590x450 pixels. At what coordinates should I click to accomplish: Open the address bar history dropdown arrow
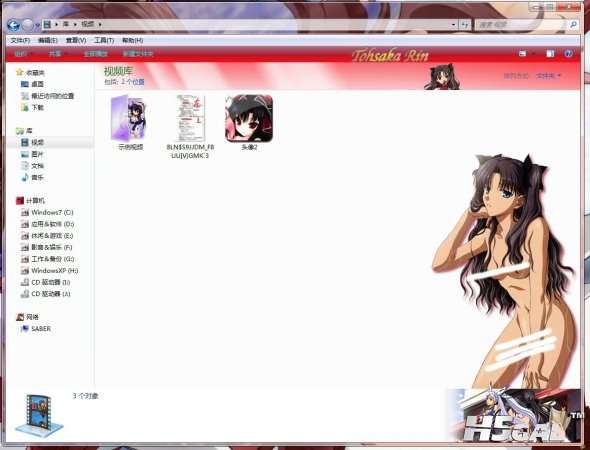pyautogui.click(x=453, y=24)
